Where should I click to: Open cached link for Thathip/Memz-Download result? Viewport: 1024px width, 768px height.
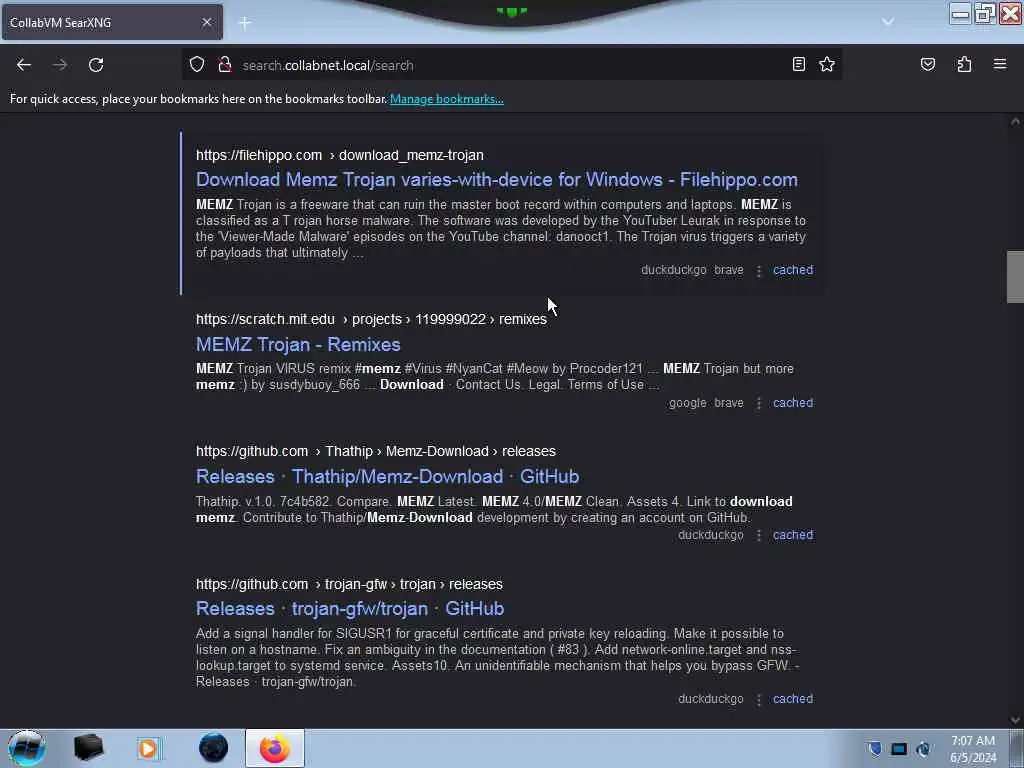[x=793, y=535]
